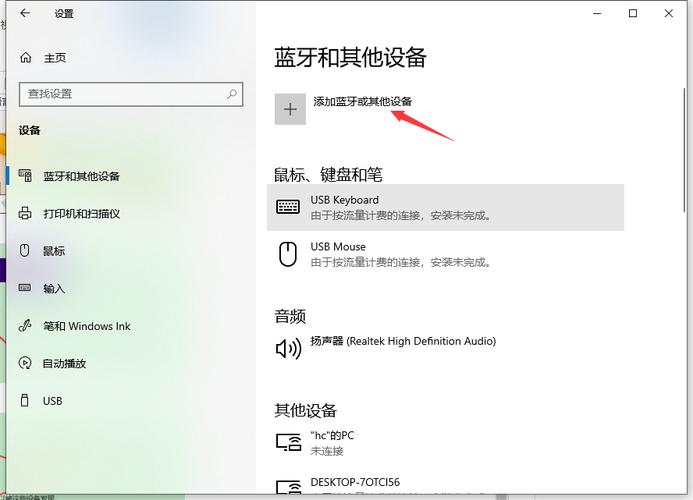Select the printer icon in sidebar
Screen dimensions: 693x500
pos(25,213)
